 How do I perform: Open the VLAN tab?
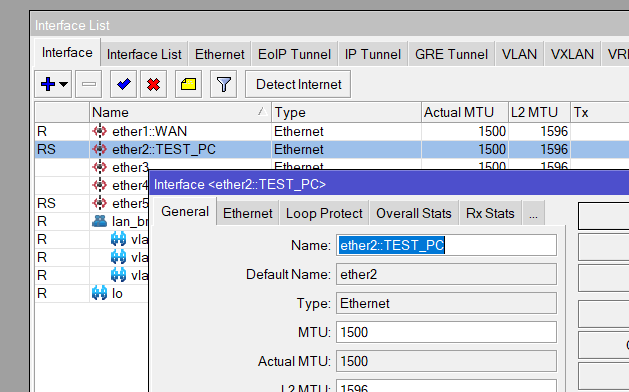(519, 54)
